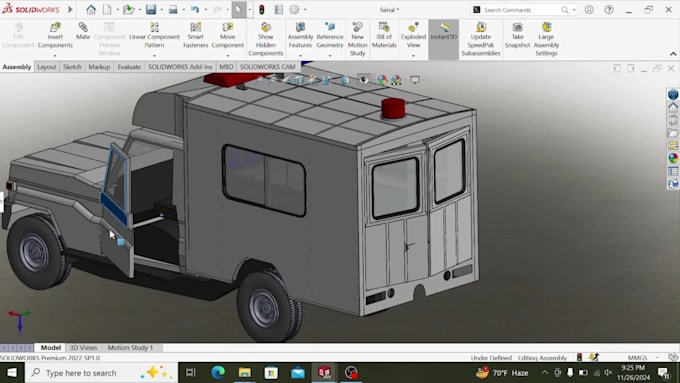This screenshot has width=680, height=383.
Task: Insert a Bill of Materials
Action: 384,36
